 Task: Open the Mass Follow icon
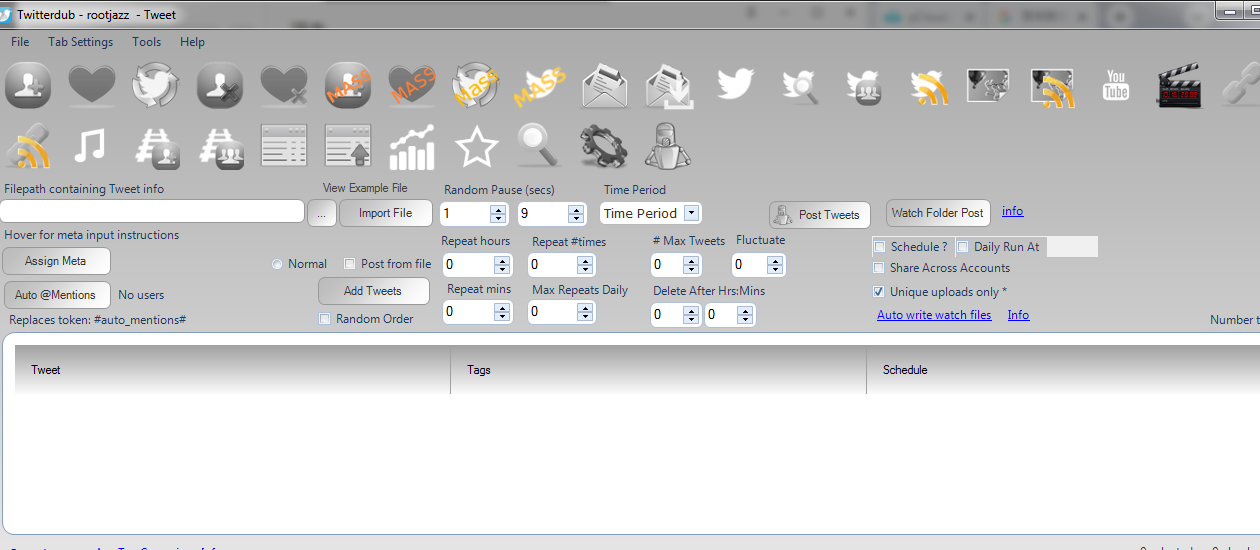pos(348,85)
